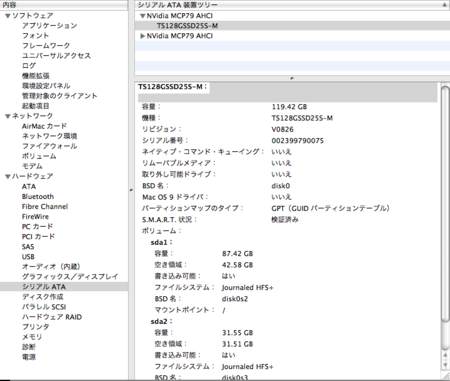Click the sda2 capacity 31.55 GB

[238, 333]
